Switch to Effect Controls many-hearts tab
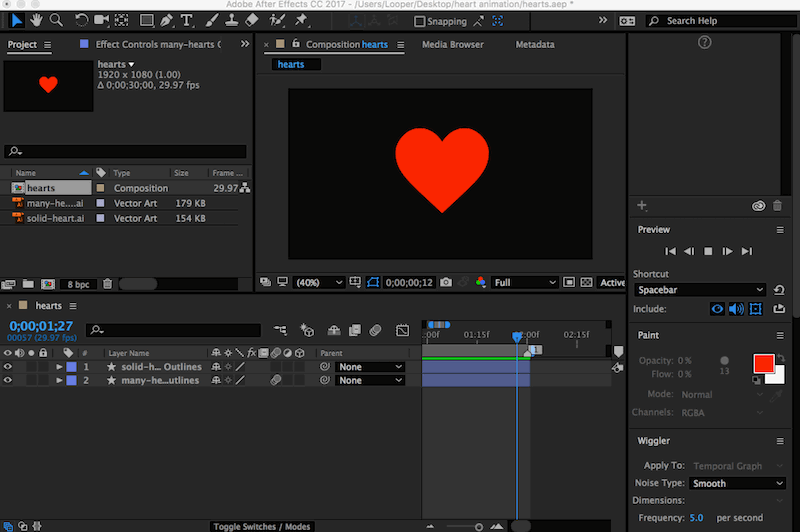 click(x=158, y=44)
